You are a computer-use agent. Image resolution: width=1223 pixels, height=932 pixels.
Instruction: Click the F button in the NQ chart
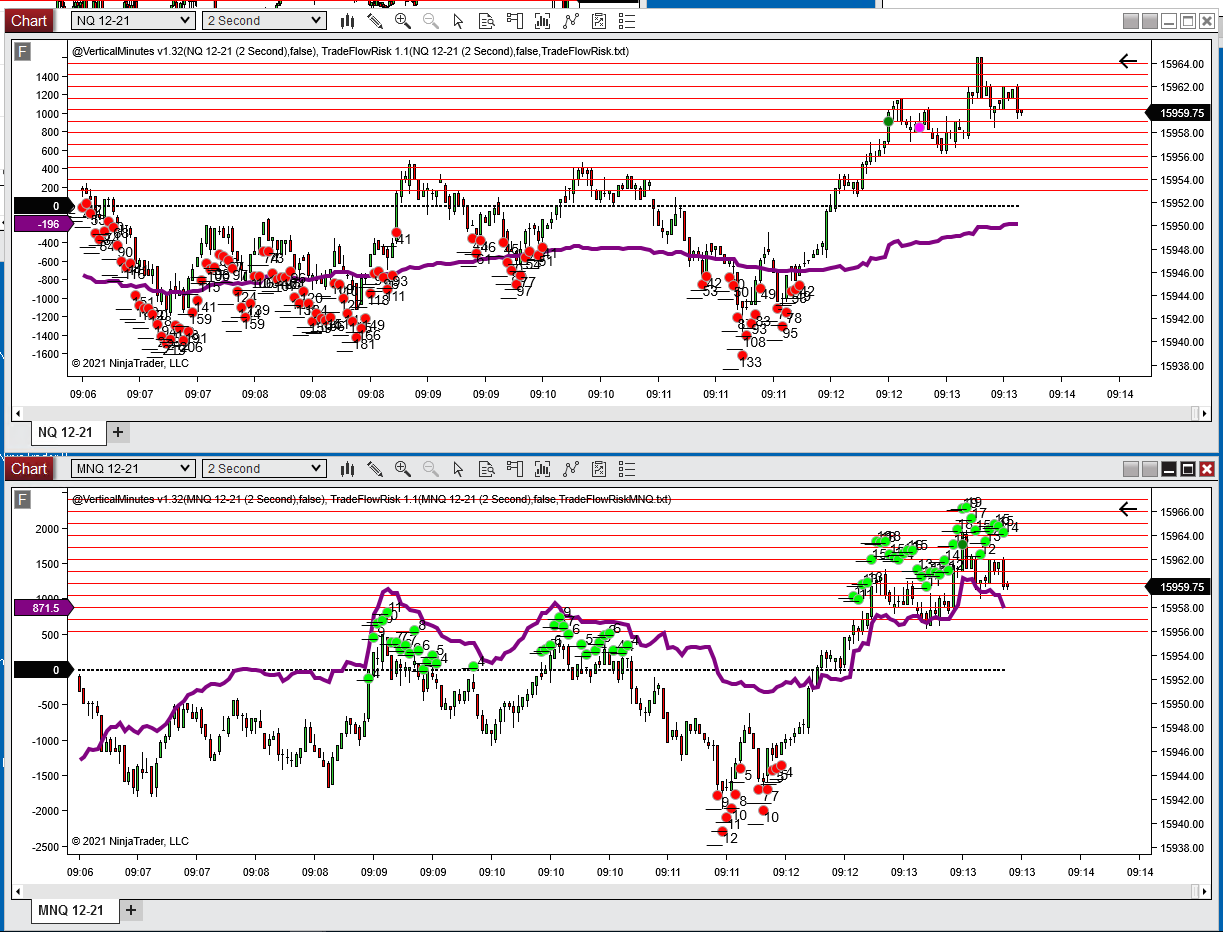tap(23, 51)
